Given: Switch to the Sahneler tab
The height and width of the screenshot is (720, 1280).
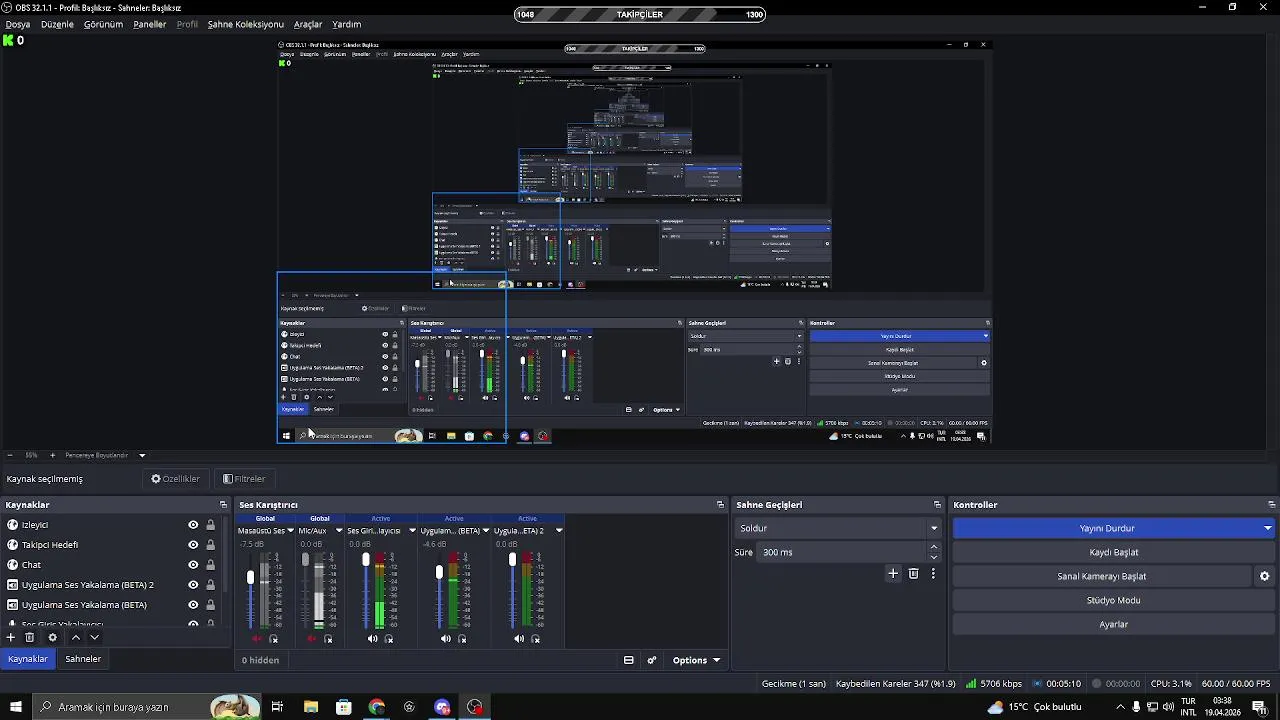Looking at the screenshot, I should point(83,659).
